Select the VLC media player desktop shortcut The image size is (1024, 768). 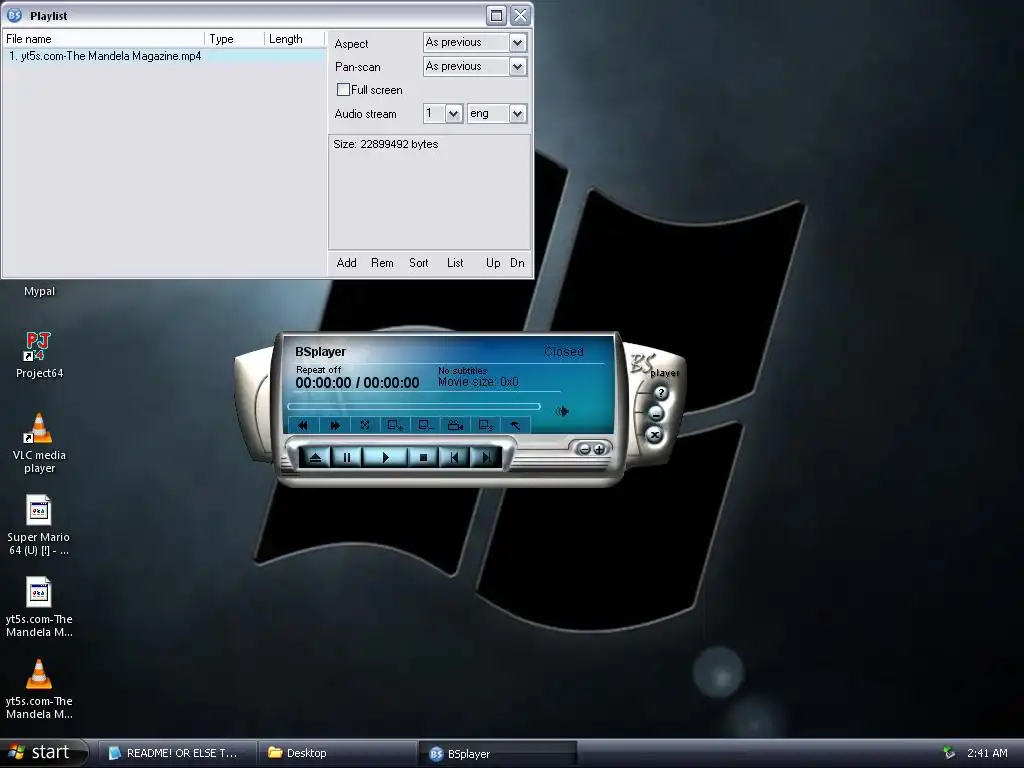(x=39, y=443)
